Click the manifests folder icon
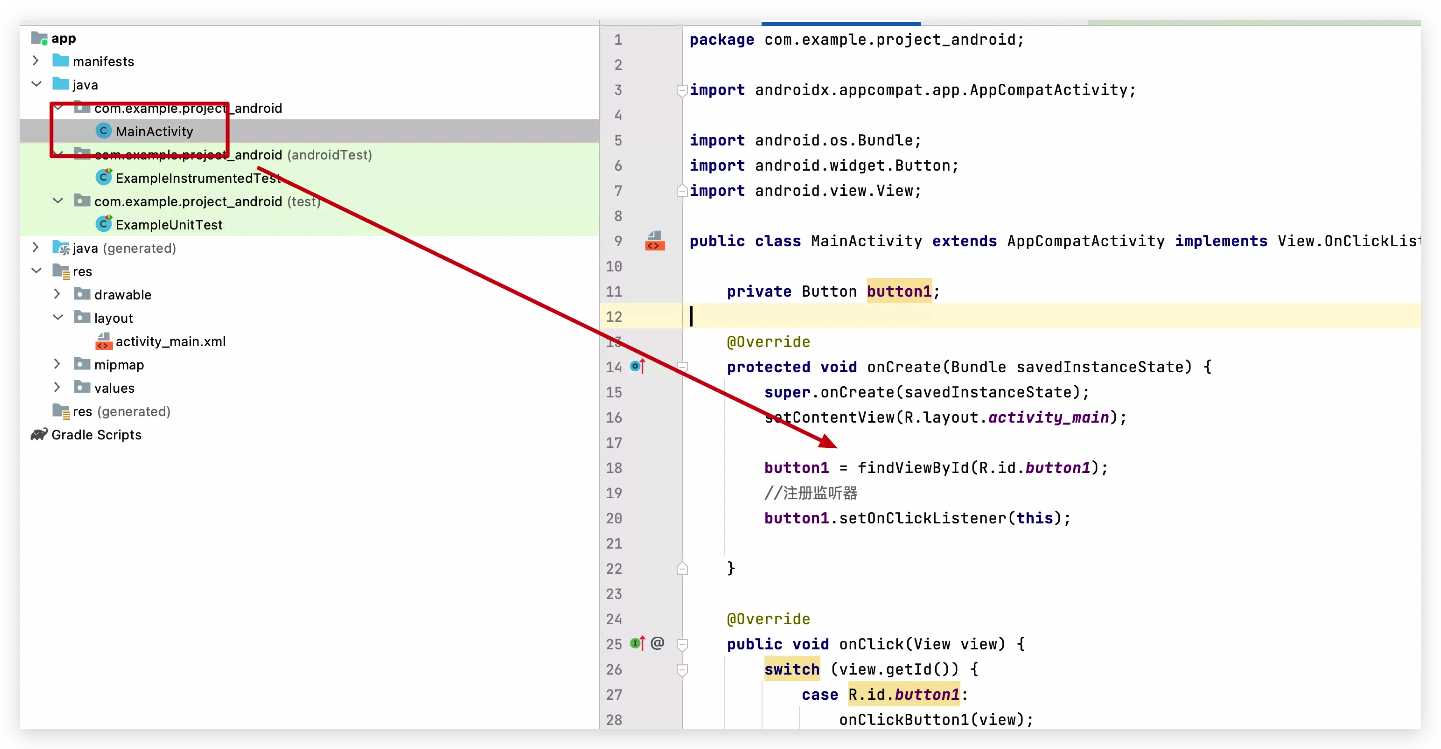 pyautogui.click(x=61, y=61)
